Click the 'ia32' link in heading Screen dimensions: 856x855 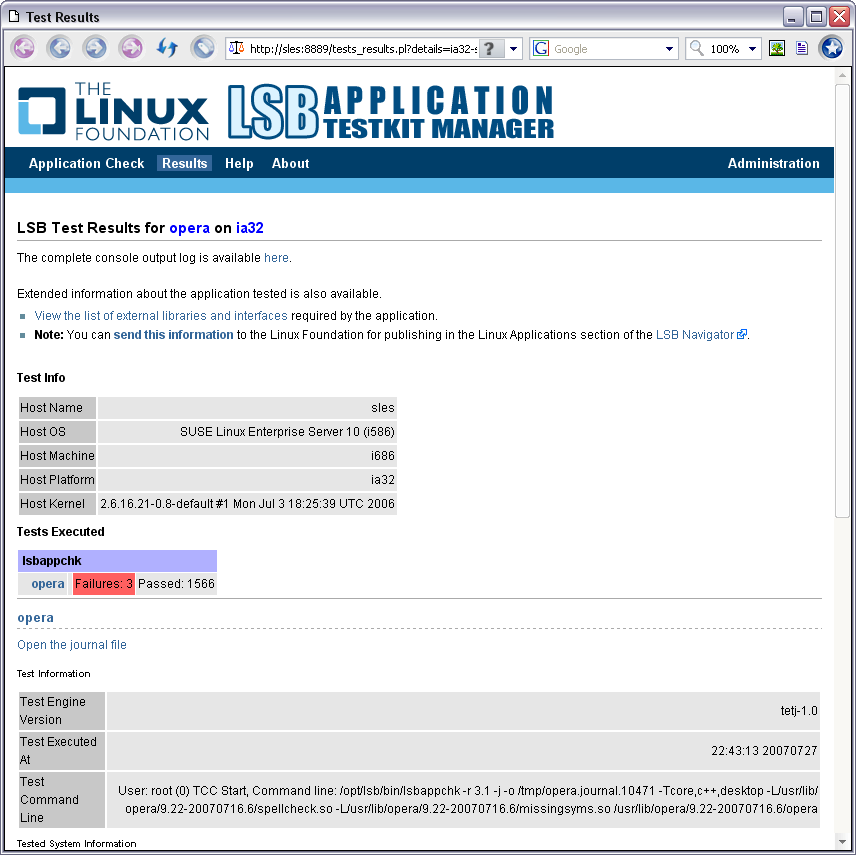[249, 228]
